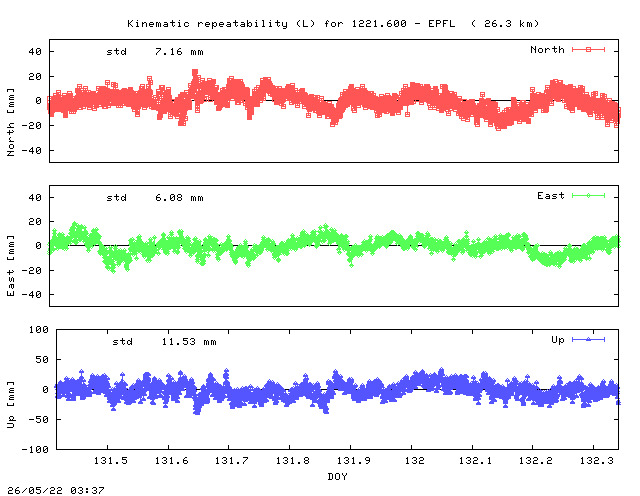Click the plot title "Kinematic repeatability (L) for 1221.600 - EPFL"
Viewport: 640px width, 496px height.
click(x=291, y=24)
